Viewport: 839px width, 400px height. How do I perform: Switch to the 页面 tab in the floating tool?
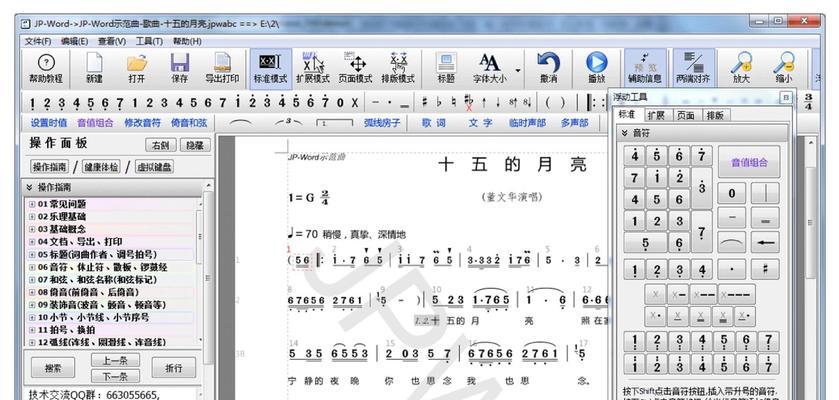pos(685,115)
